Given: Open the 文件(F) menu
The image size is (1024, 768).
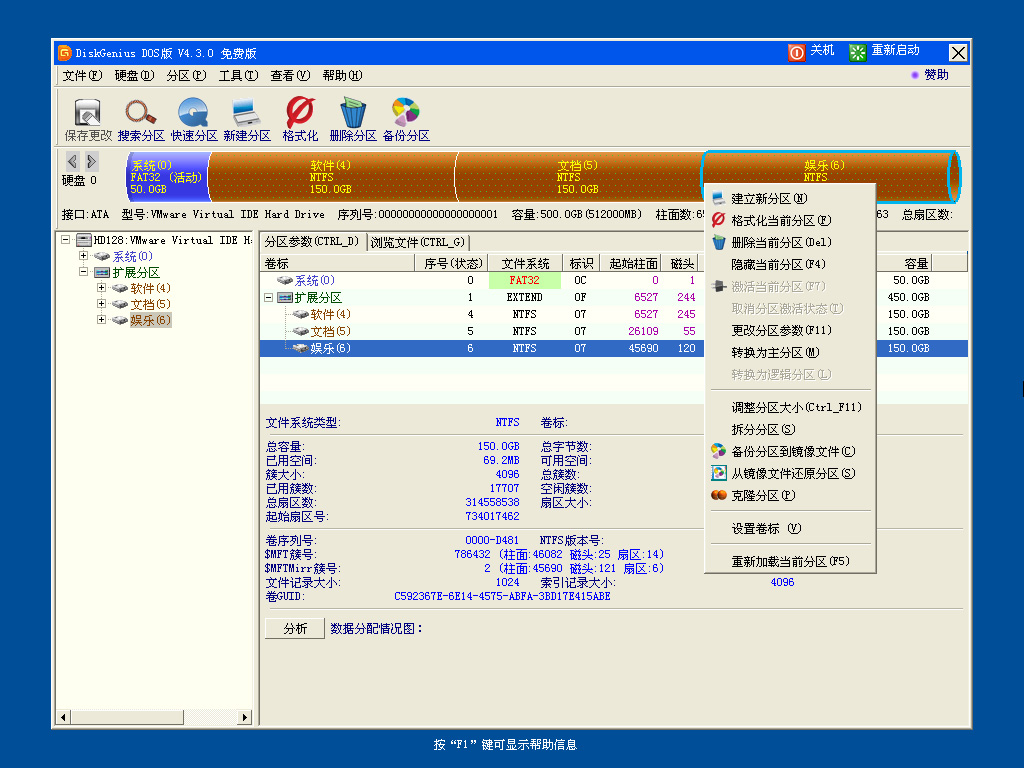Looking at the screenshot, I should 82,76.
